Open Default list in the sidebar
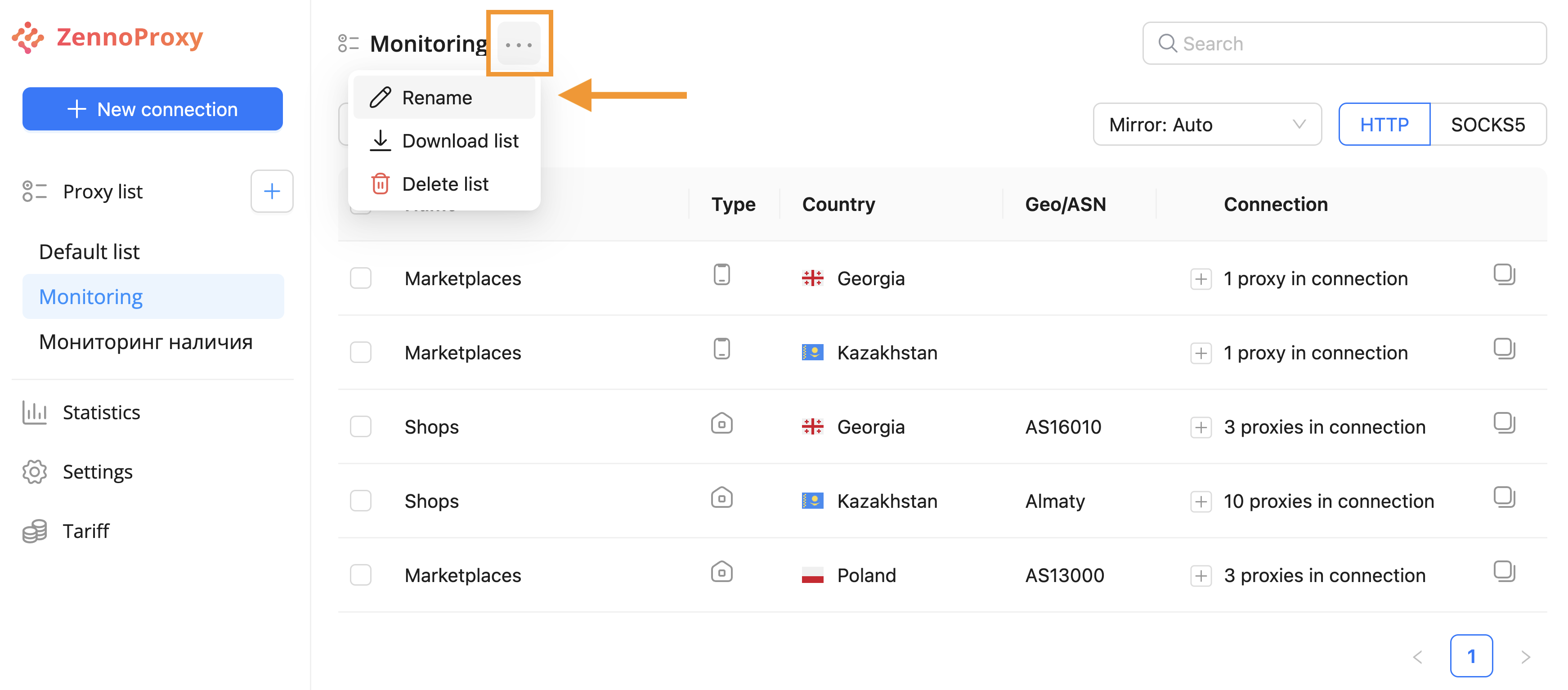Image resolution: width=1568 pixels, height=690 pixels. pos(89,252)
